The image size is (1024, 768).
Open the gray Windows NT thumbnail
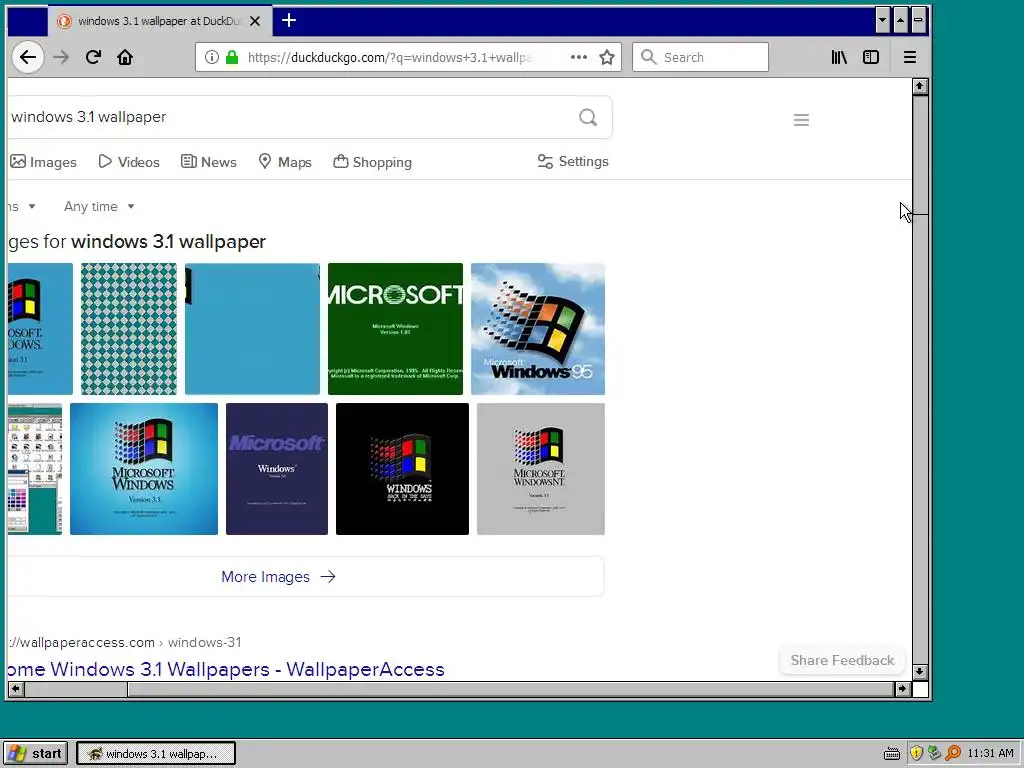click(541, 469)
